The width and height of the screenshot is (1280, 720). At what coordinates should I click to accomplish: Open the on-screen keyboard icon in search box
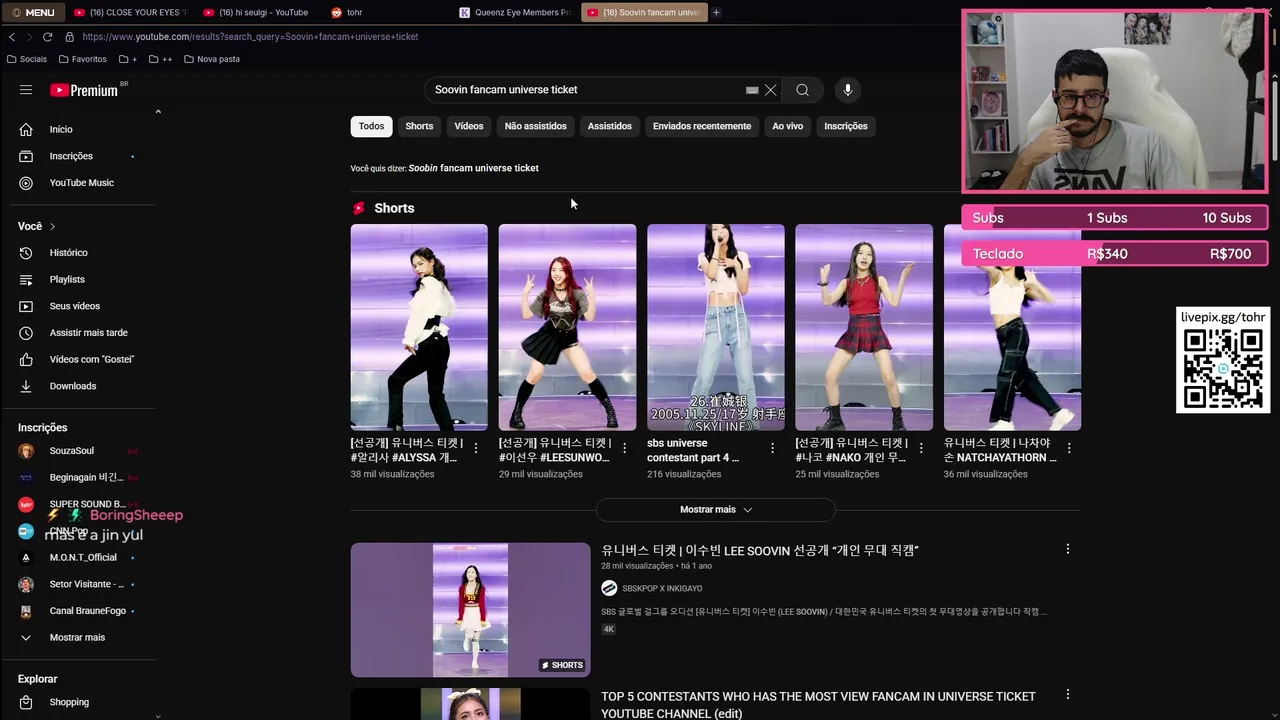click(752, 90)
